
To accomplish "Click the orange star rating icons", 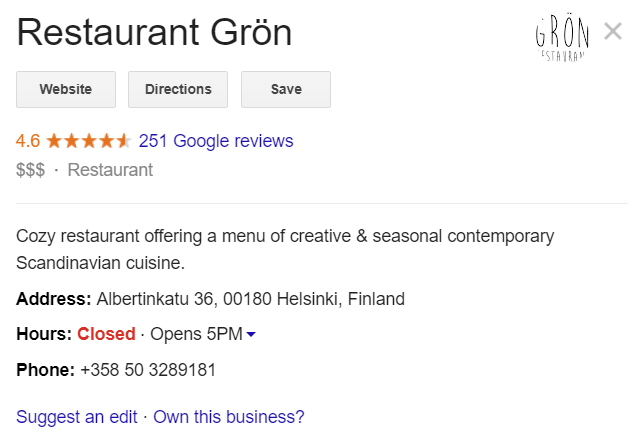I will point(88,141).
